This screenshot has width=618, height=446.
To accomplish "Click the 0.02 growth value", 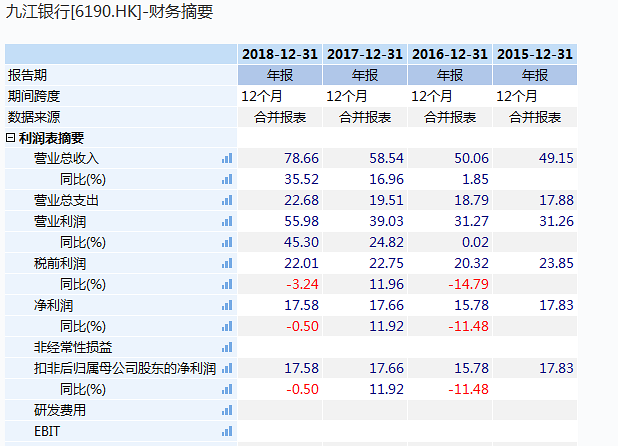I will click(475, 242).
